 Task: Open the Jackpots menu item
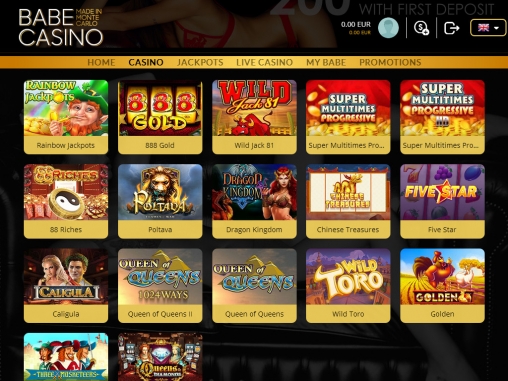(x=200, y=62)
